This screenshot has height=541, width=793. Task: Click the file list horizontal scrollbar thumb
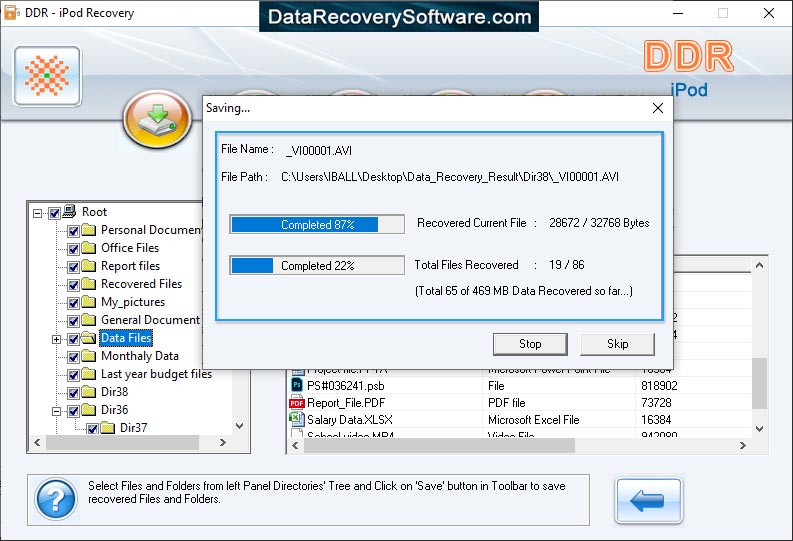[439, 445]
